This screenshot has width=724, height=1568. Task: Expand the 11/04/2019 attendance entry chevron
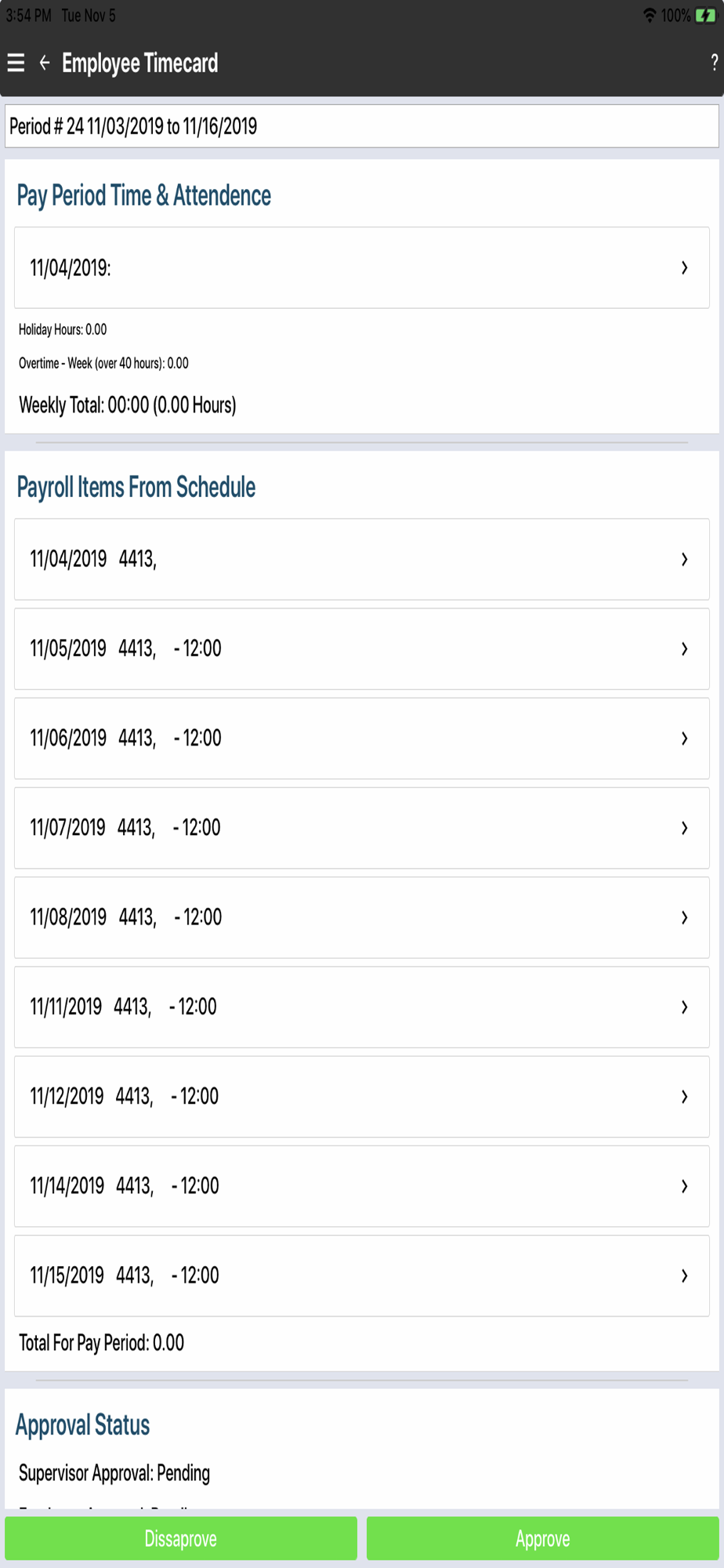(x=684, y=268)
